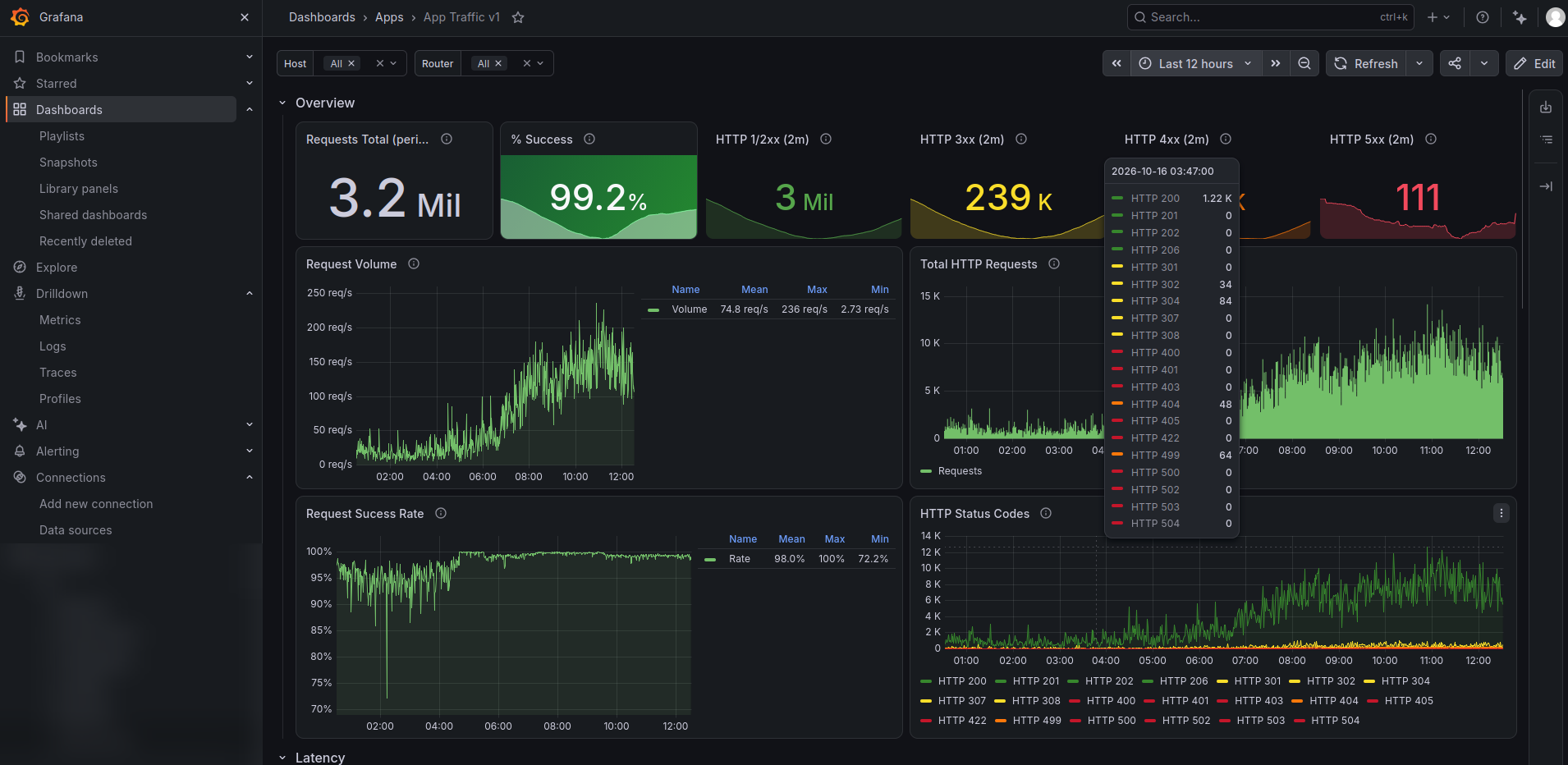
Task: Click the share dashboard icon
Action: click(x=1455, y=63)
